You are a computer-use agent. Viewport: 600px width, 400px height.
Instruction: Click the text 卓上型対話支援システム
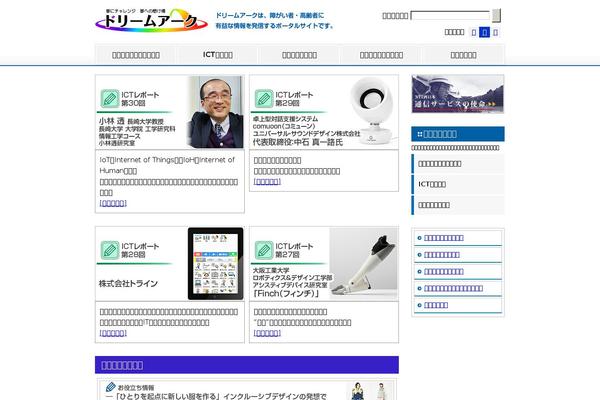point(285,119)
